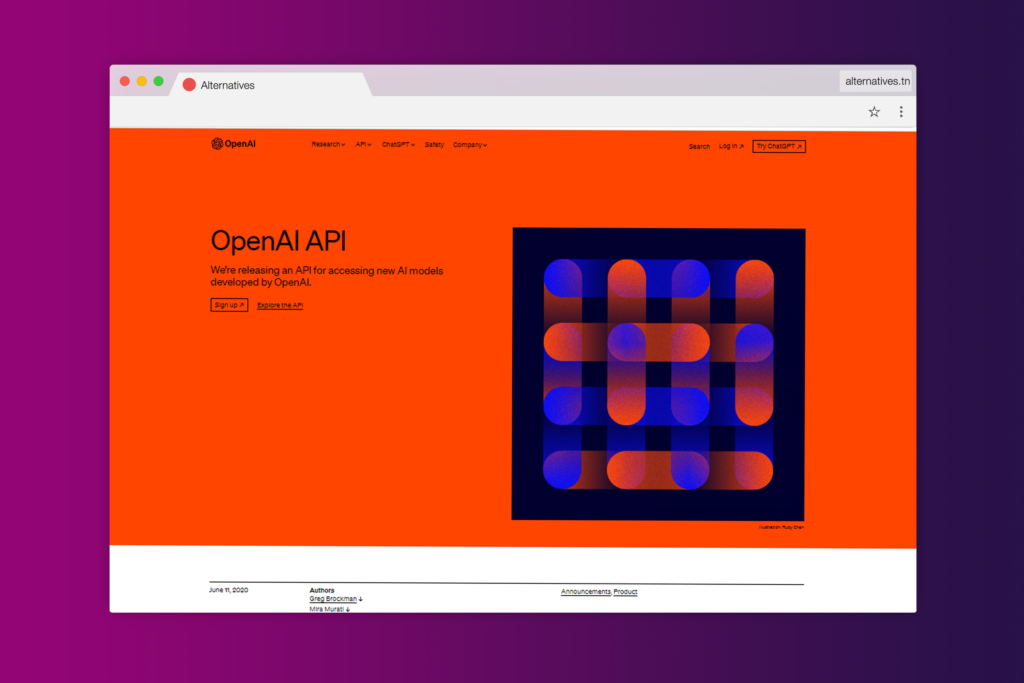Click the woven pattern illustration

pos(658,374)
